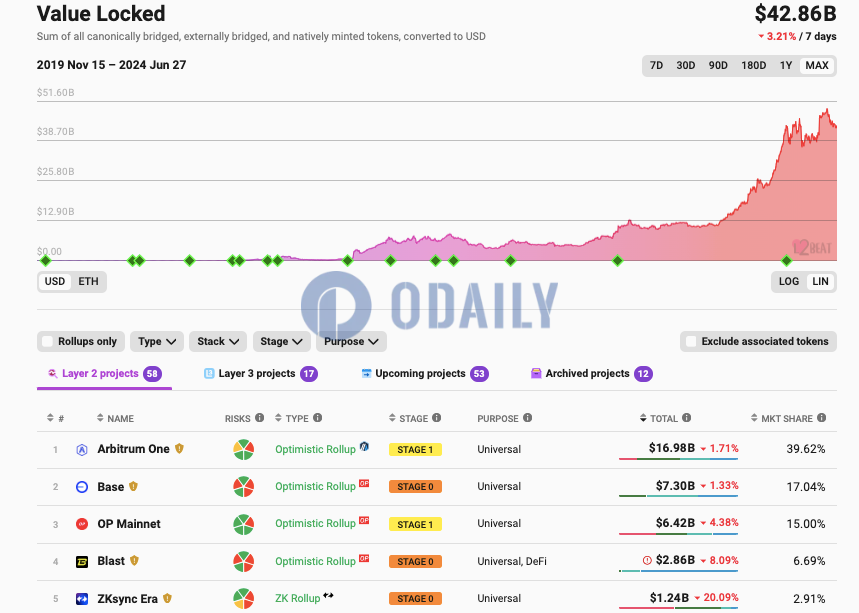Click Blast's risk pie chart
This screenshot has width=859, height=613.
click(243, 562)
